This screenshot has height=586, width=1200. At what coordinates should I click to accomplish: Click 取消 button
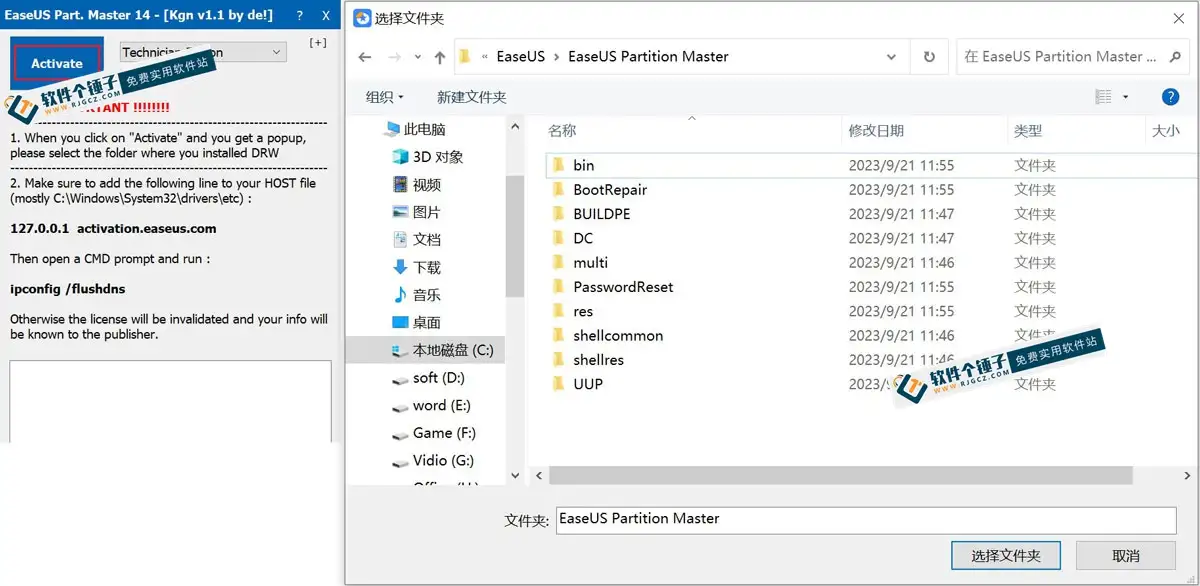click(1125, 556)
